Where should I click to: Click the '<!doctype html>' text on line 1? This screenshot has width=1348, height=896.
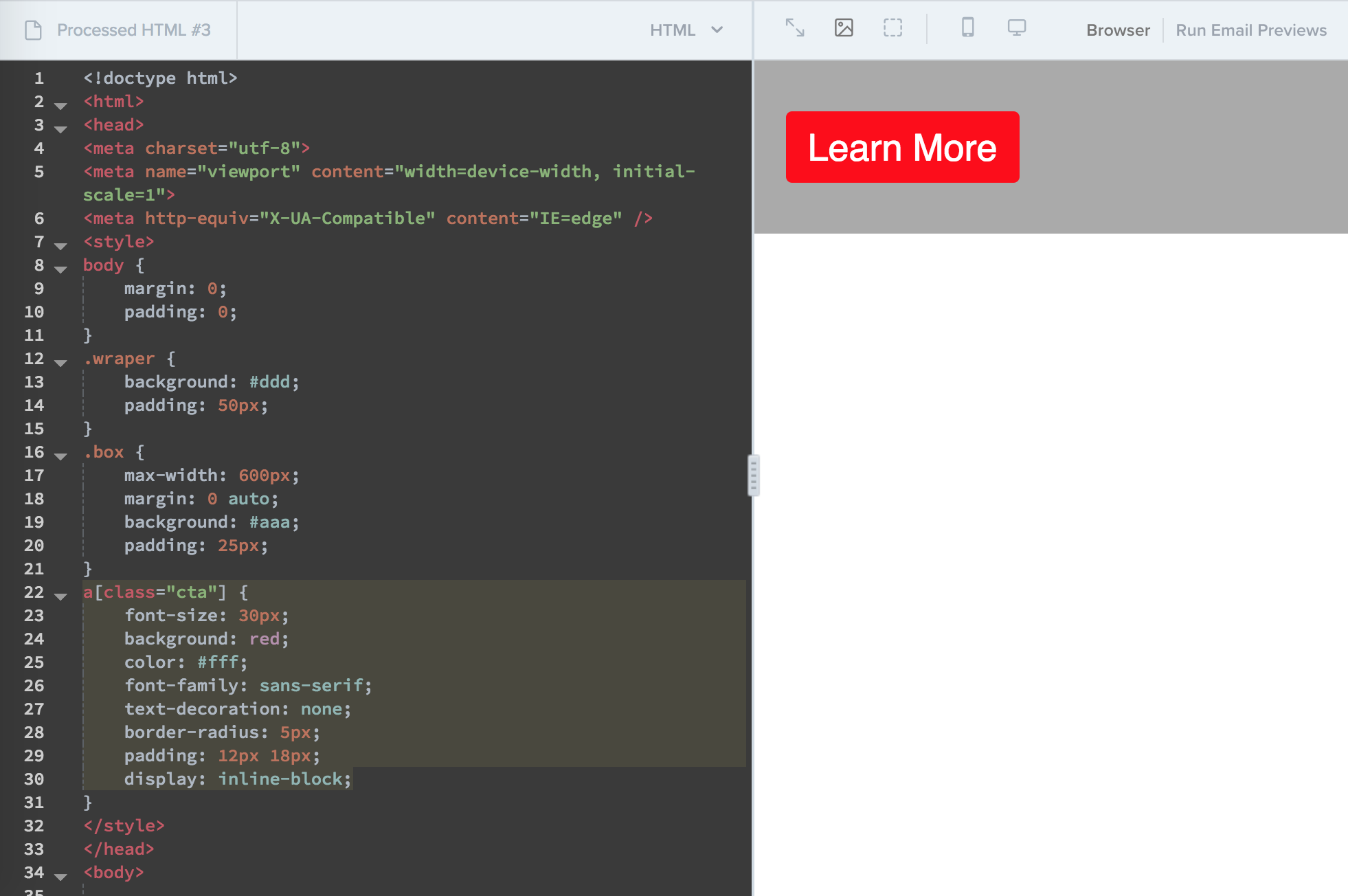coord(160,78)
